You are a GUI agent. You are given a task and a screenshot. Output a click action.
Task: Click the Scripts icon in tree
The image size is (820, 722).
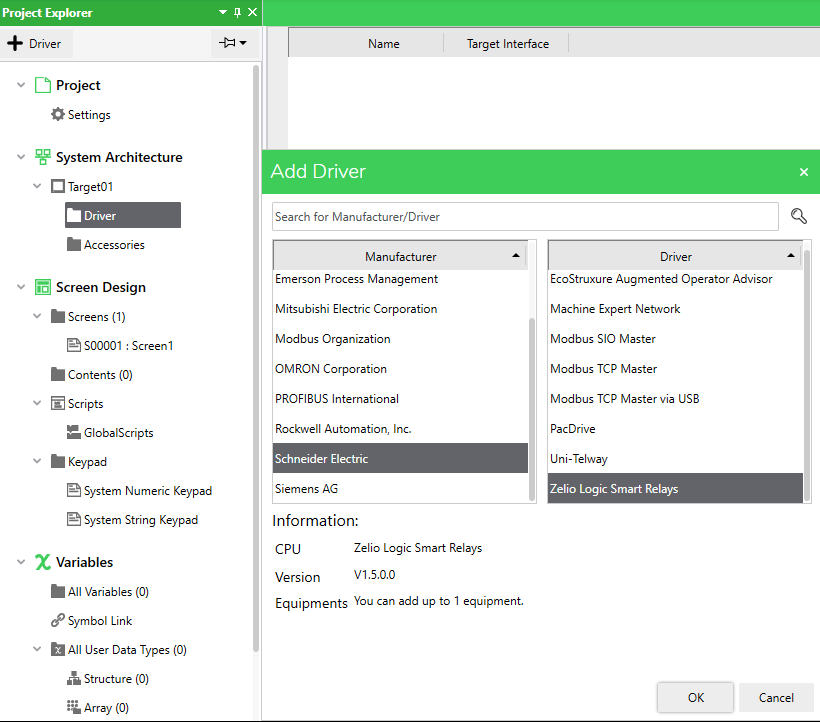(x=58, y=403)
